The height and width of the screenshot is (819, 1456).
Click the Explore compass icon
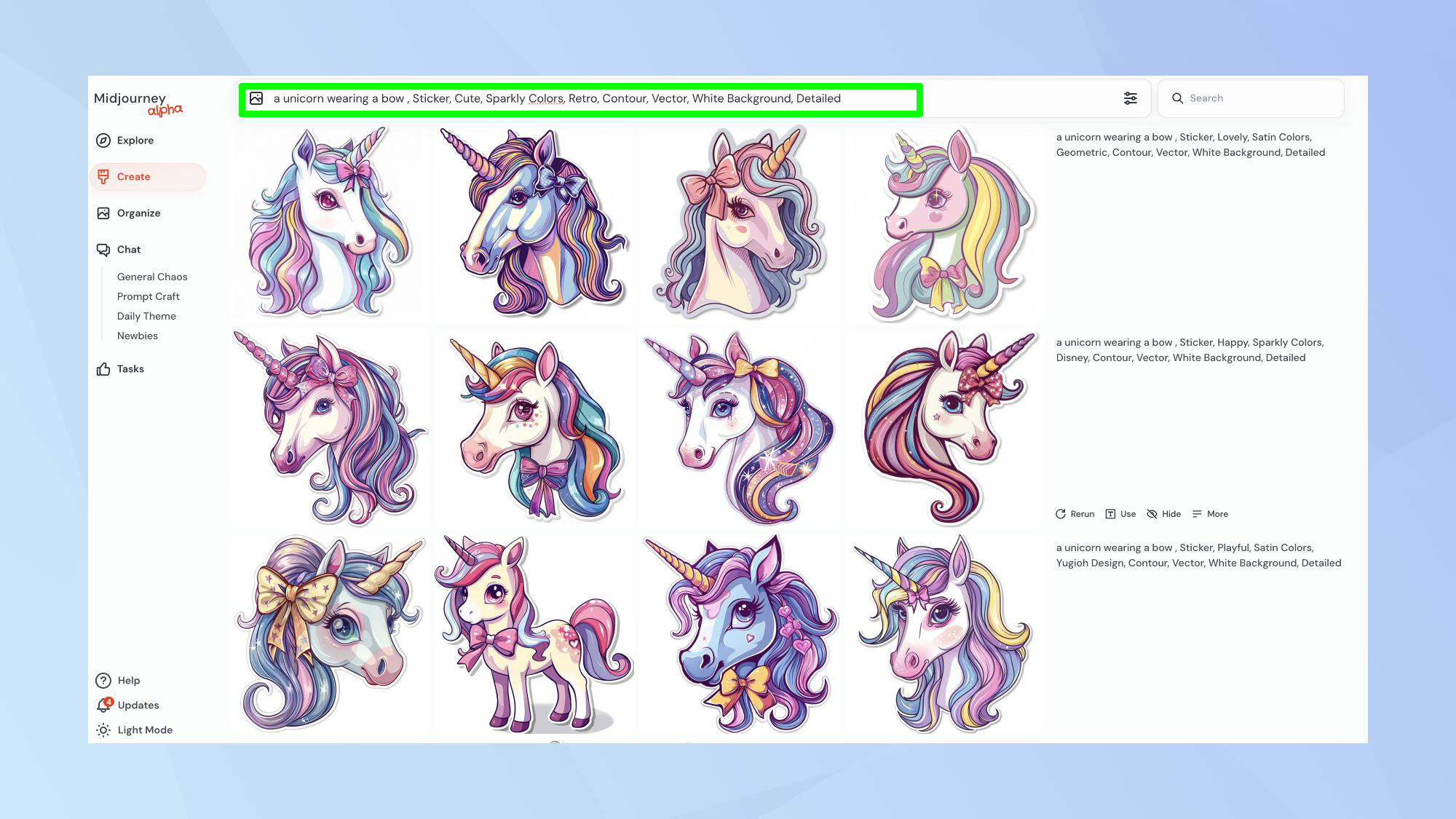pyautogui.click(x=103, y=141)
